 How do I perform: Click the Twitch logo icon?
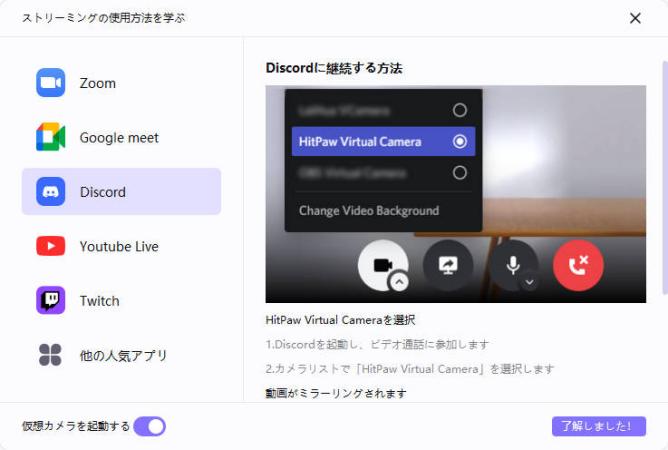51,300
